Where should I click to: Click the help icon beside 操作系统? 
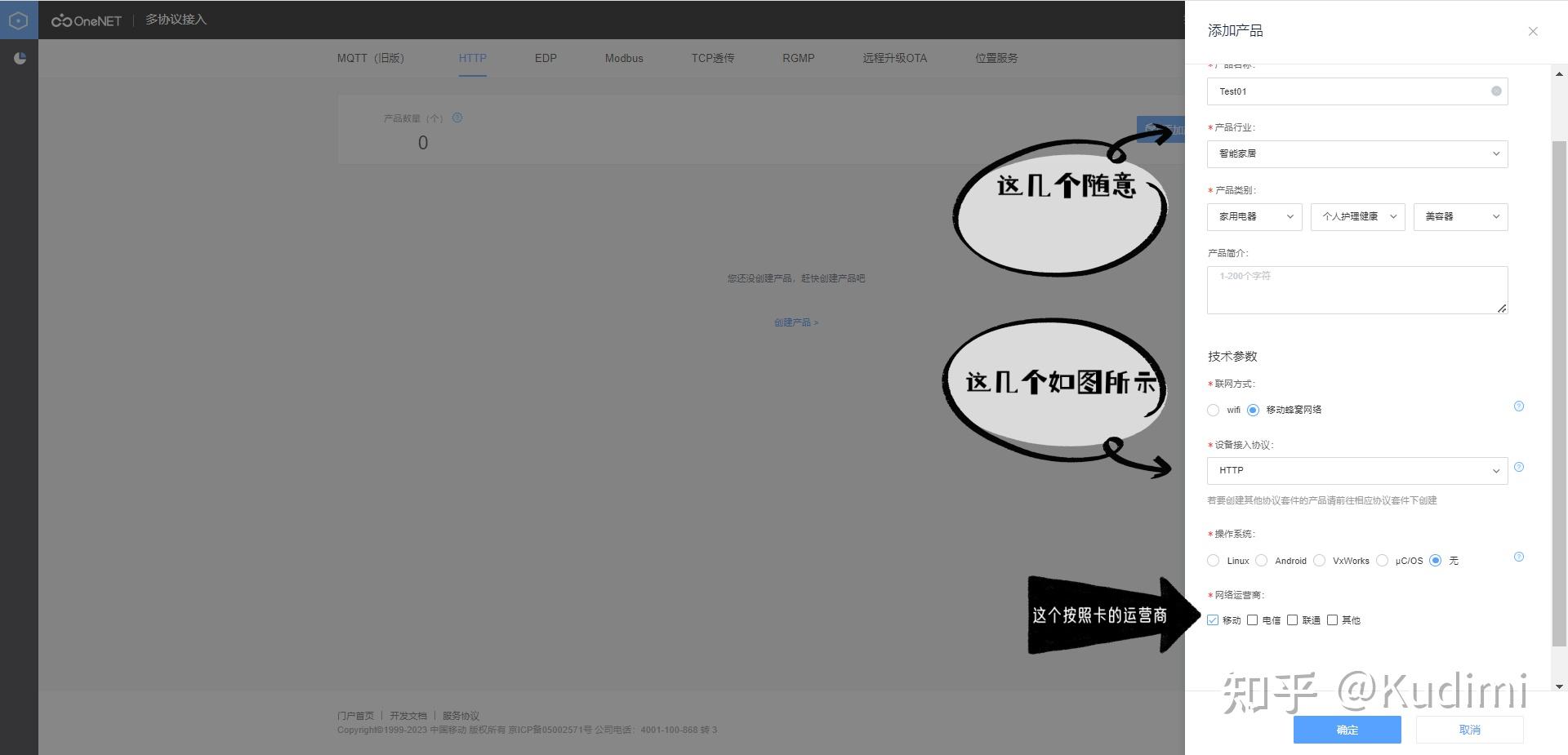click(x=1518, y=557)
